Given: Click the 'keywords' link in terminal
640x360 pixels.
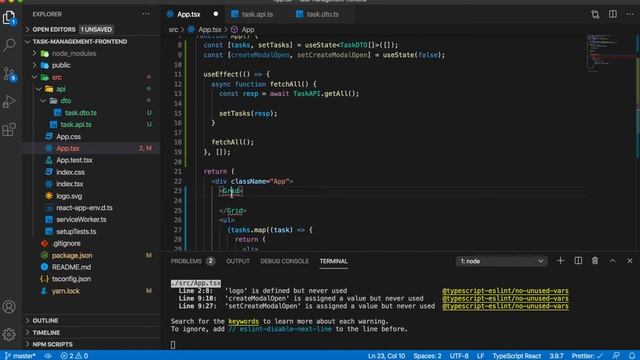Looking at the screenshot, I should point(243,321).
